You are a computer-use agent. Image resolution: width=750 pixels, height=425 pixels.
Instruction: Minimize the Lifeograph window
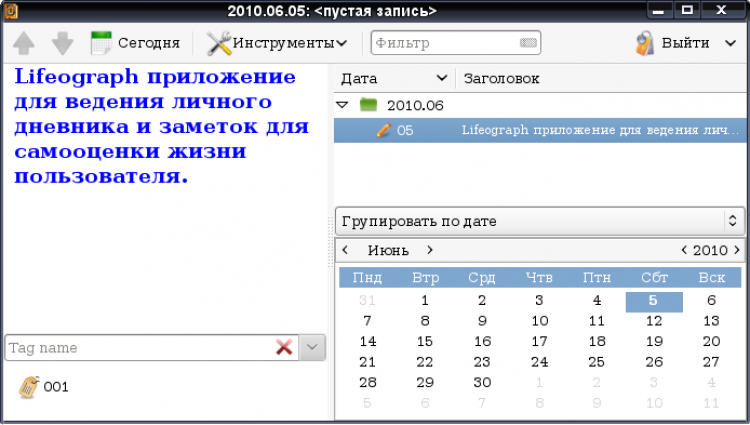(x=658, y=10)
